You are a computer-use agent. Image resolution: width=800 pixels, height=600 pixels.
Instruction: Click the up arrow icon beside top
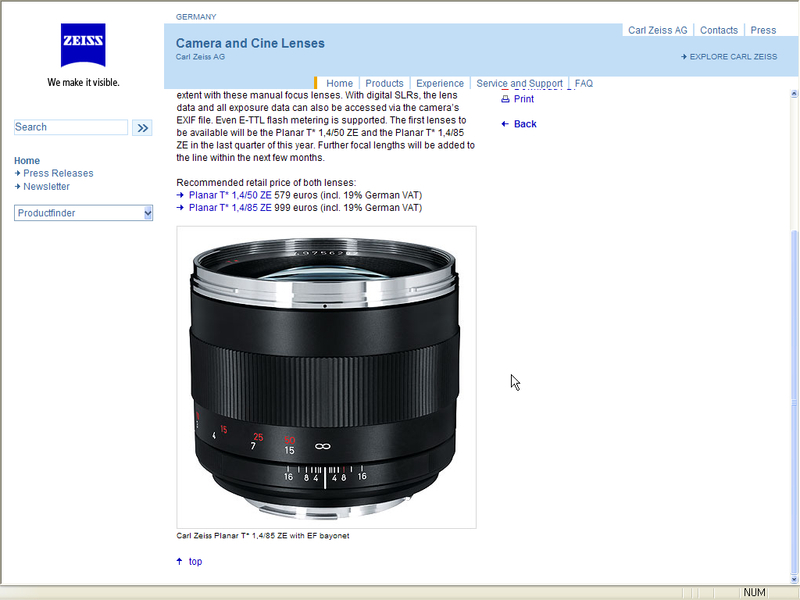tap(180, 561)
